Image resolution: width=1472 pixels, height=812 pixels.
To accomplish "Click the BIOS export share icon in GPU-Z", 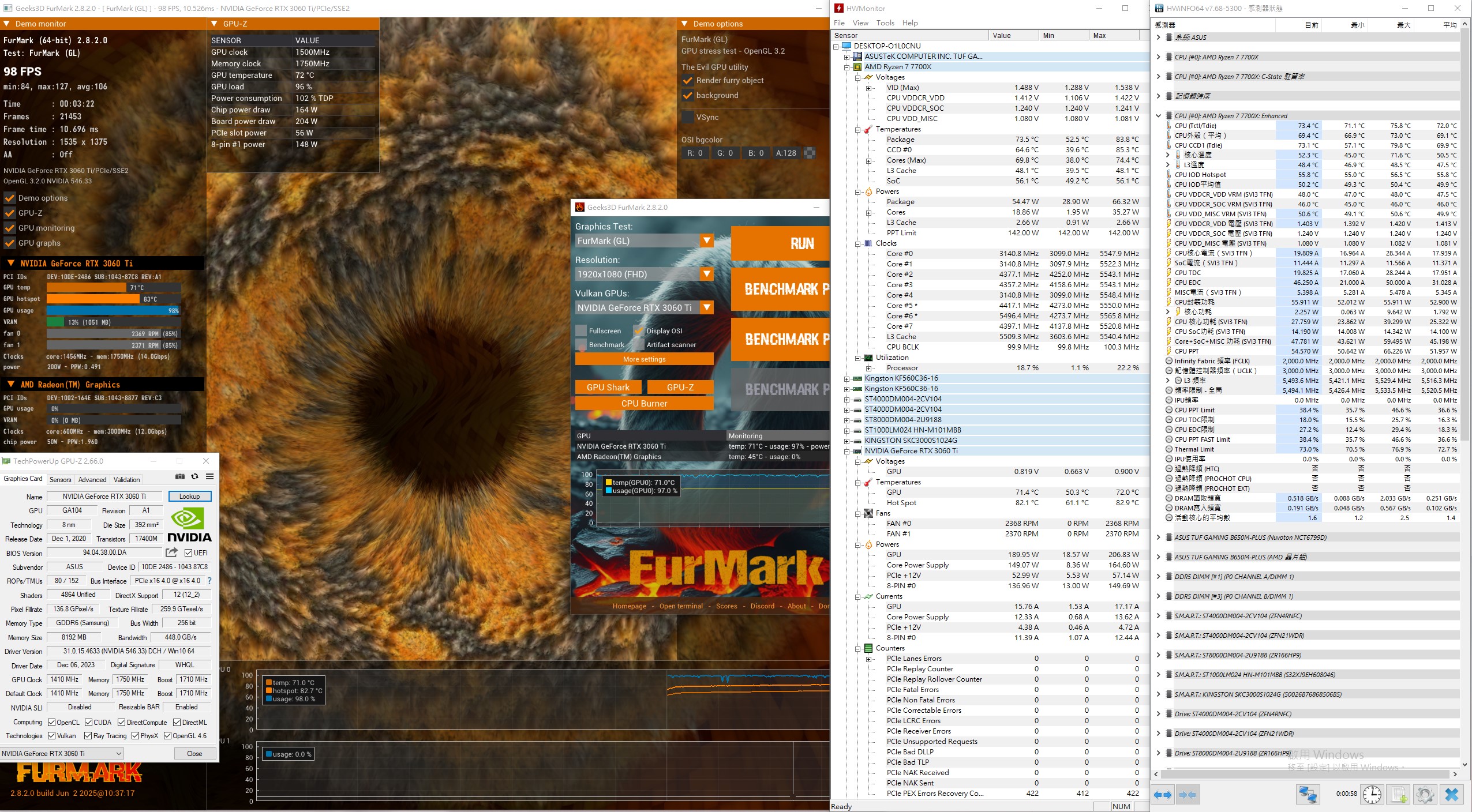I will coord(171,552).
